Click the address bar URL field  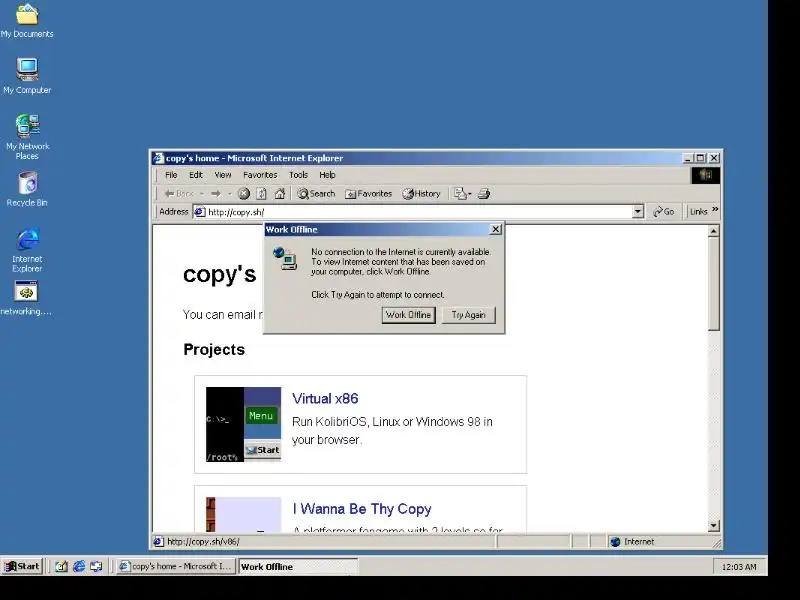pos(418,212)
